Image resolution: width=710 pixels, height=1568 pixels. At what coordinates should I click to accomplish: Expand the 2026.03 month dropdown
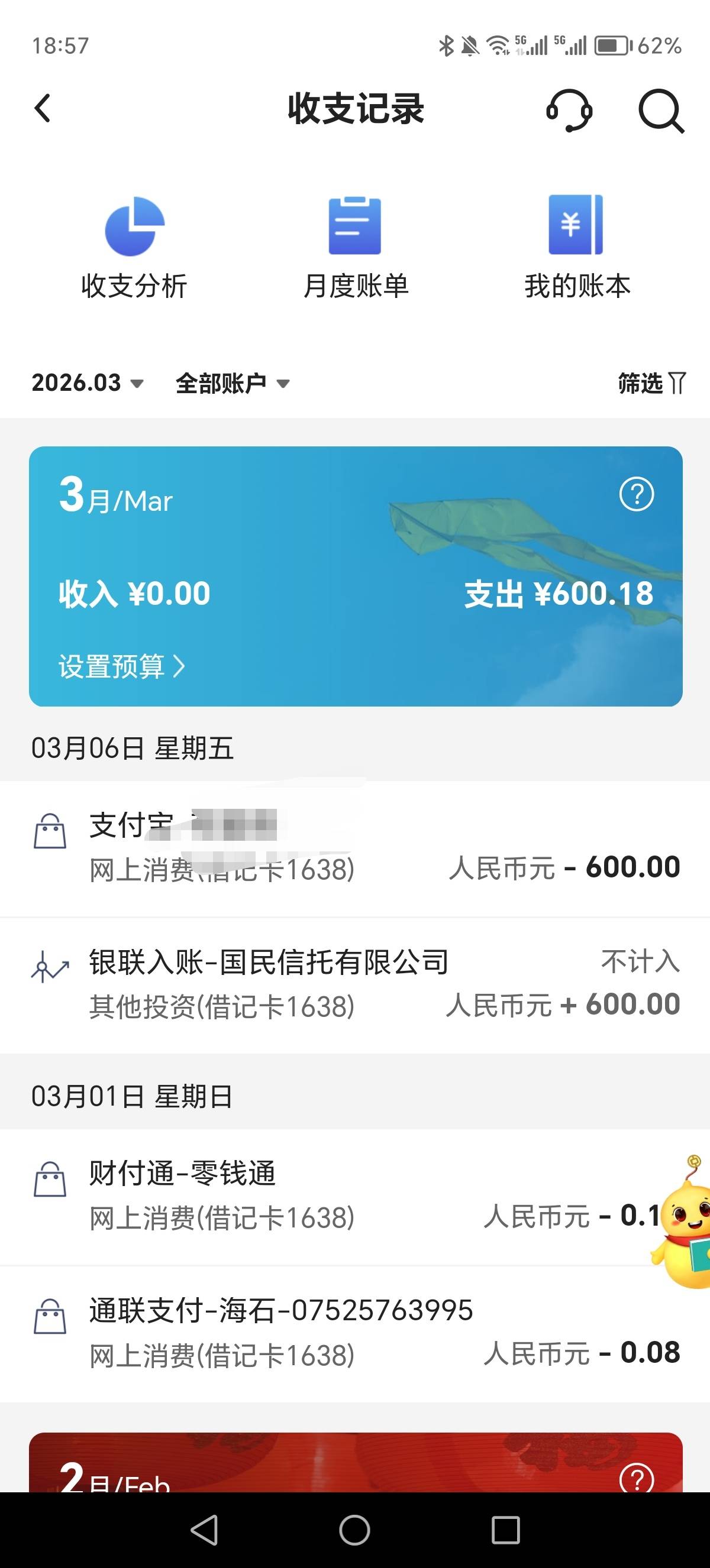(87, 383)
